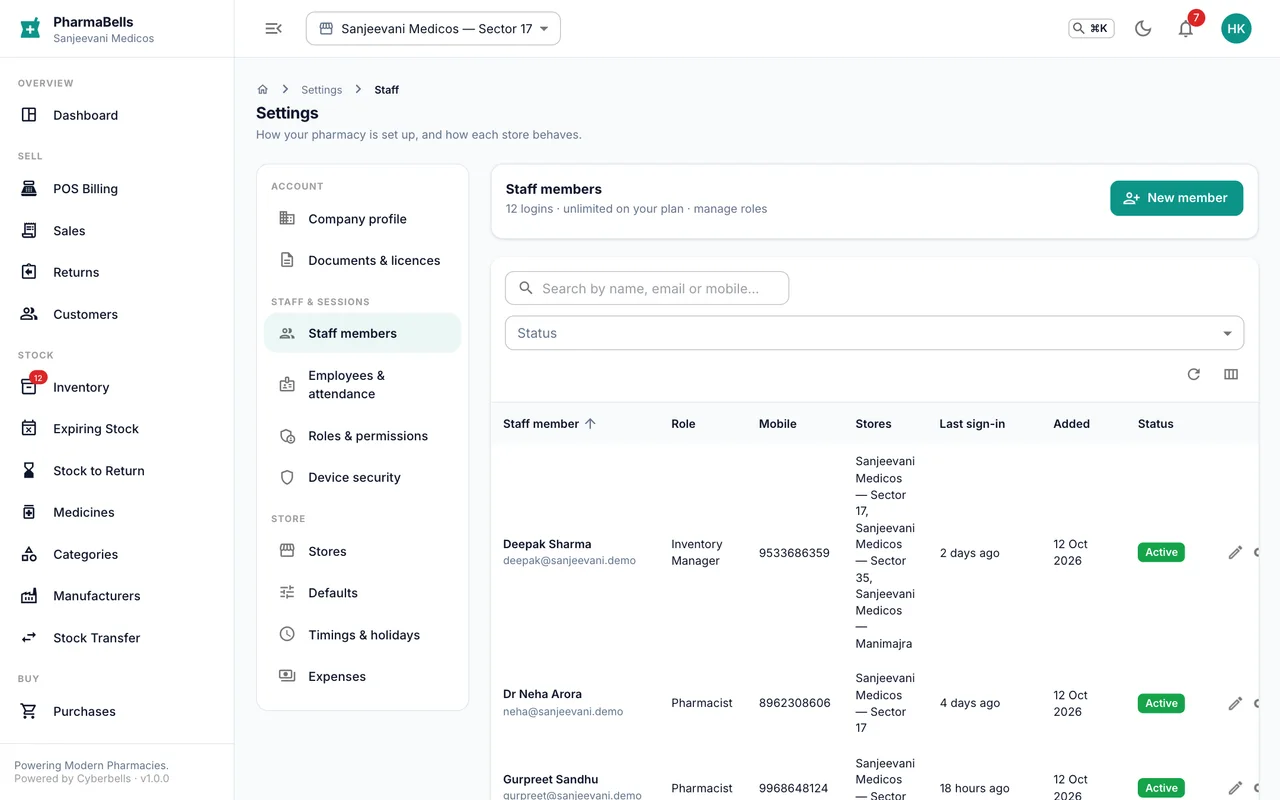This screenshot has height=800, width=1280.
Task: Edit Deepak Sharma's staff record
Action: [1235, 552]
